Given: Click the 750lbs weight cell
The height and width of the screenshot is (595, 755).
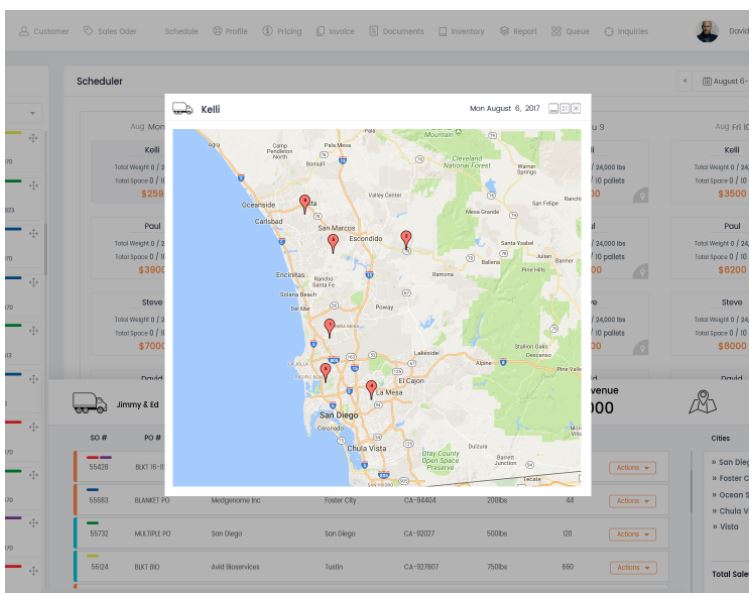Looking at the screenshot, I should (x=497, y=567).
